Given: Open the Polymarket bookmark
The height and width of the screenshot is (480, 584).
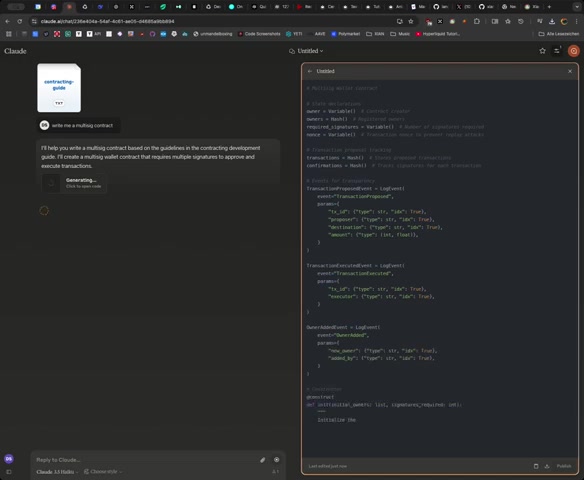Looking at the screenshot, I should coord(345,34).
